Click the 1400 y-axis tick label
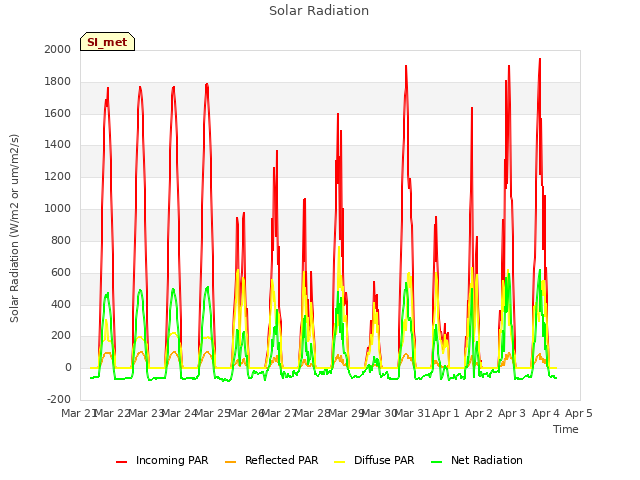The image size is (640, 480). [x=58, y=144]
